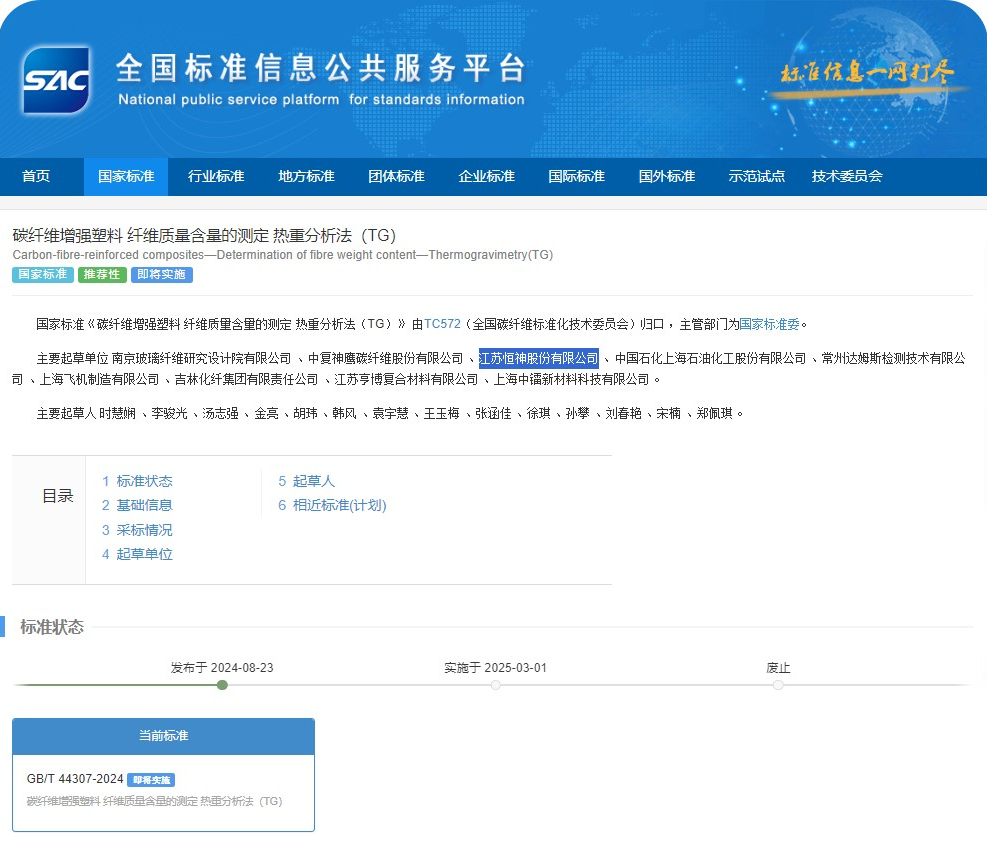Click the 国家标准委 link

tap(769, 323)
